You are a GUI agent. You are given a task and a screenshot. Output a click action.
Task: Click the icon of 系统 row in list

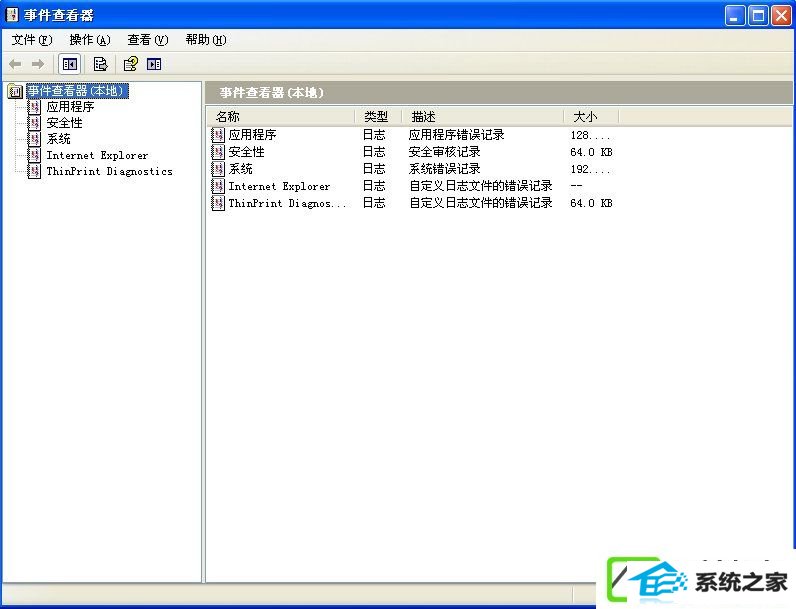coord(218,169)
